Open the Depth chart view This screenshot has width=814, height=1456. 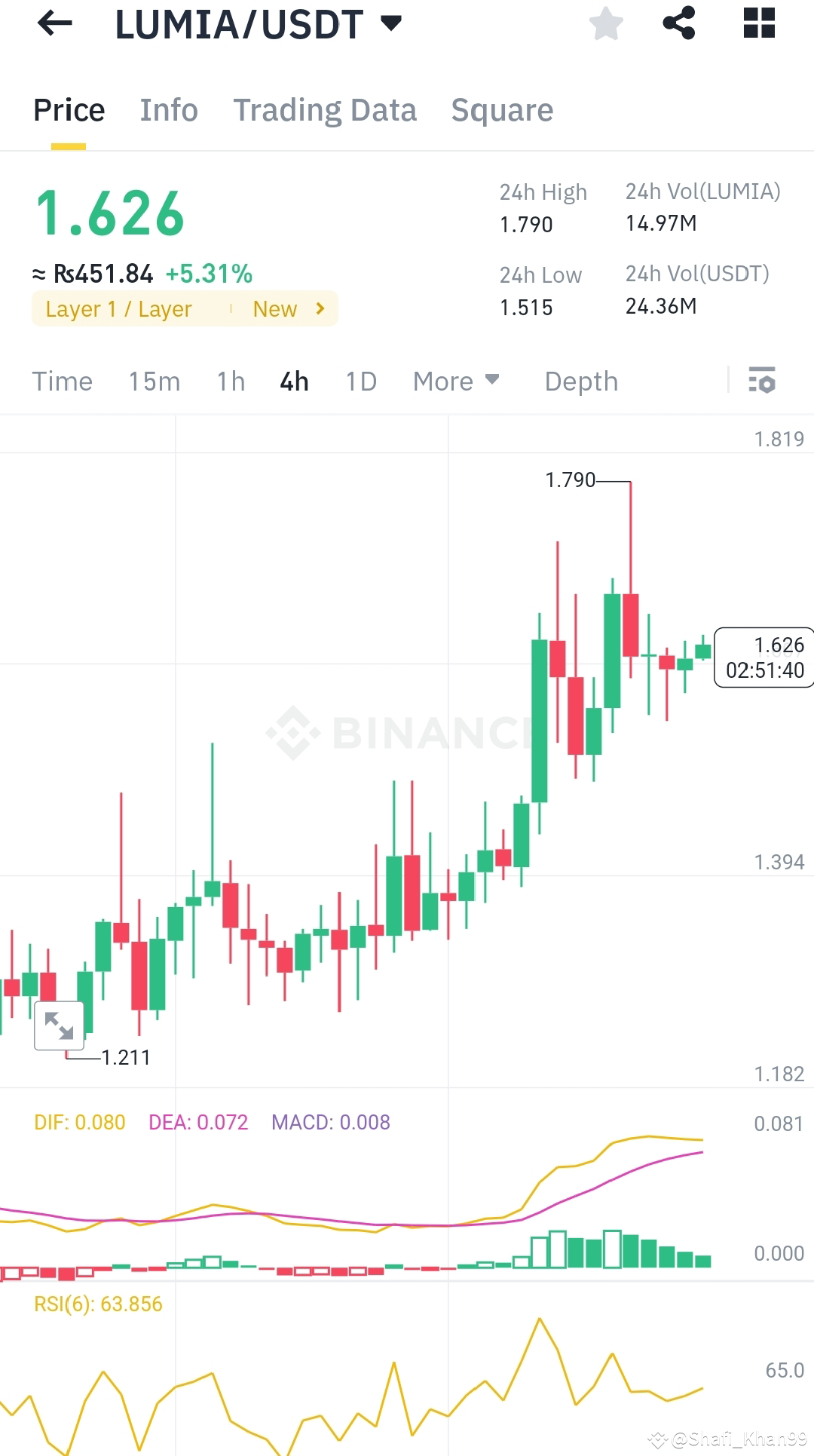click(x=580, y=382)
